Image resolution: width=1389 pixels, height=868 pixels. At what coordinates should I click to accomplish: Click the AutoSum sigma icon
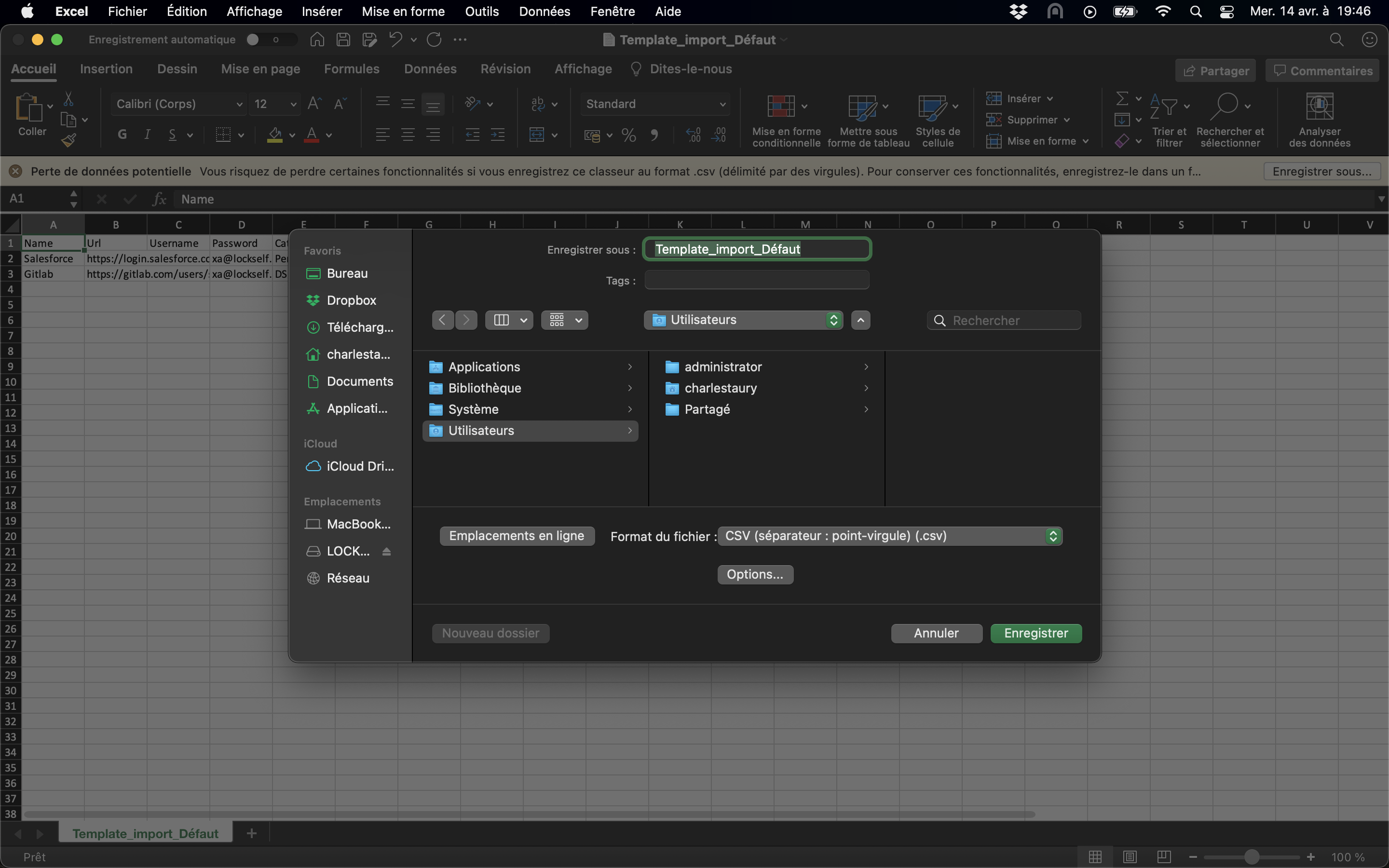1122,99
